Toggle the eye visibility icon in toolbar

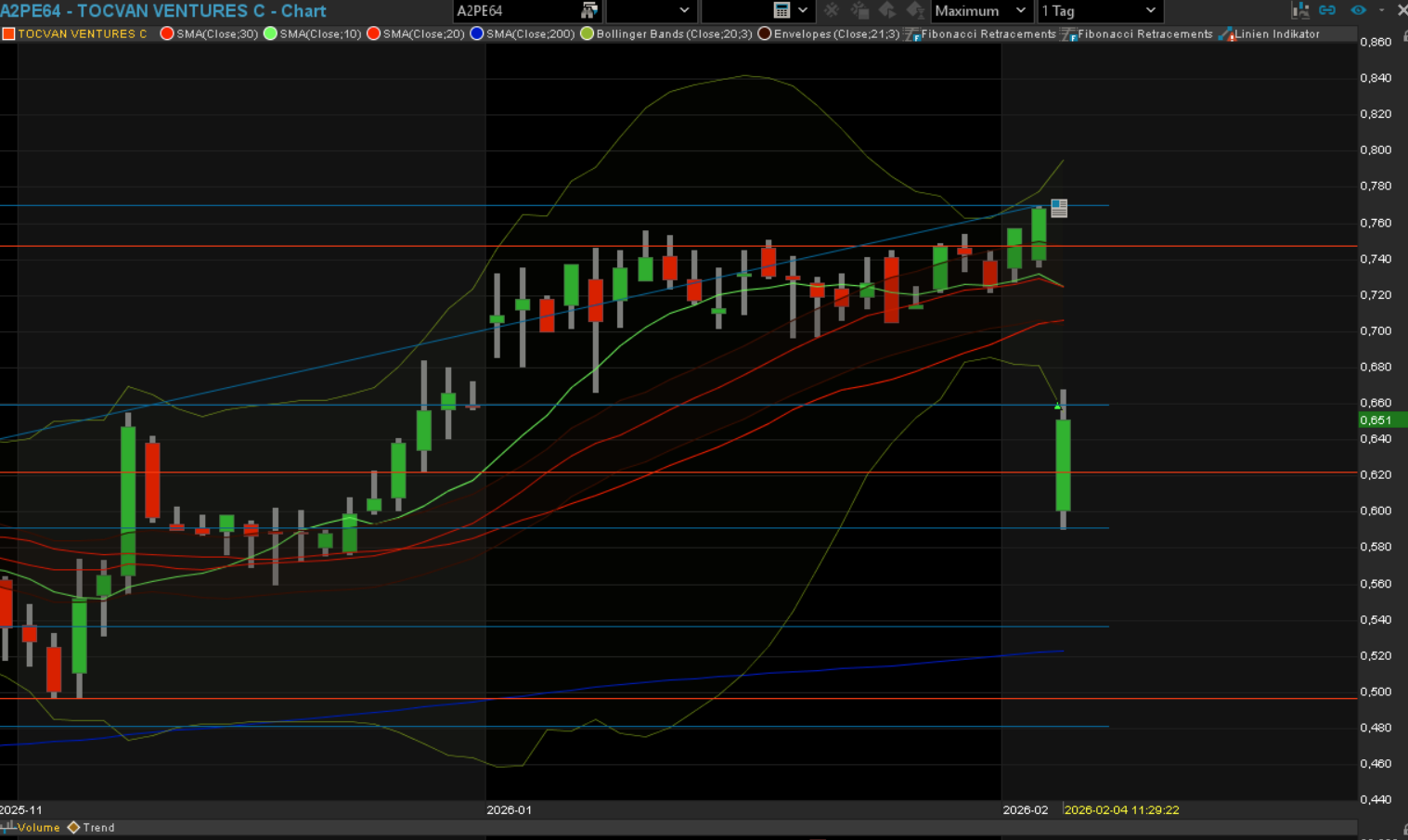(1358, 10)
